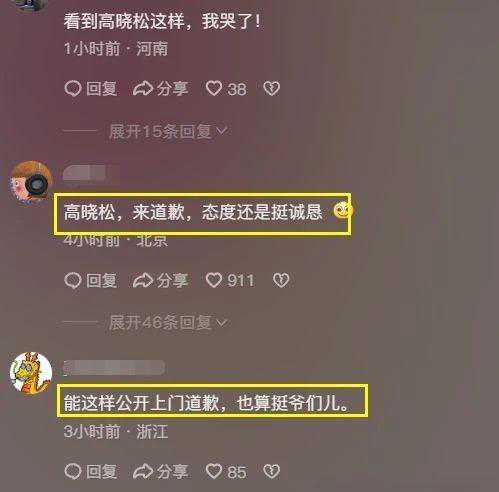Select the comment text 高晓松，来道歉
Viewport: 499px width, 492px height.
(124, 212)
